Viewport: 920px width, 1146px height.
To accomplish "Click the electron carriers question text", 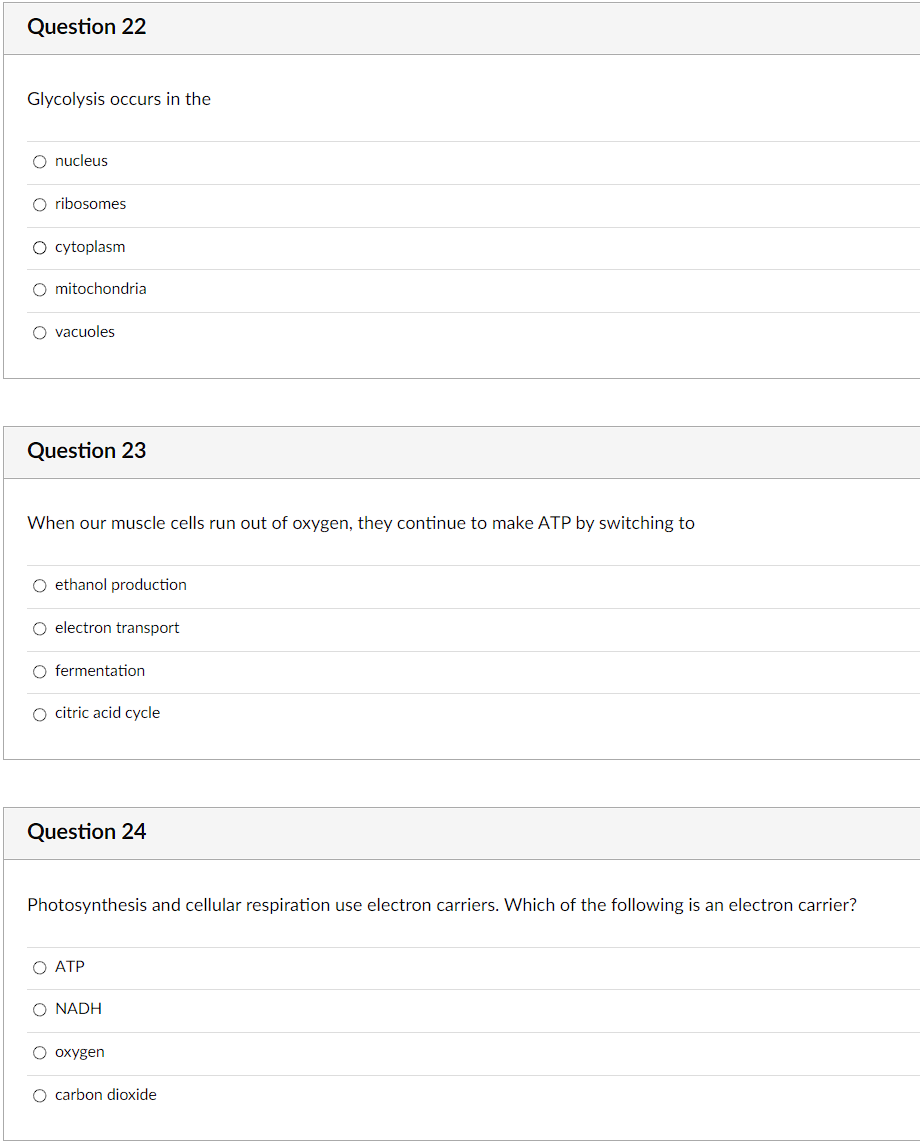I will coord(442,905).
